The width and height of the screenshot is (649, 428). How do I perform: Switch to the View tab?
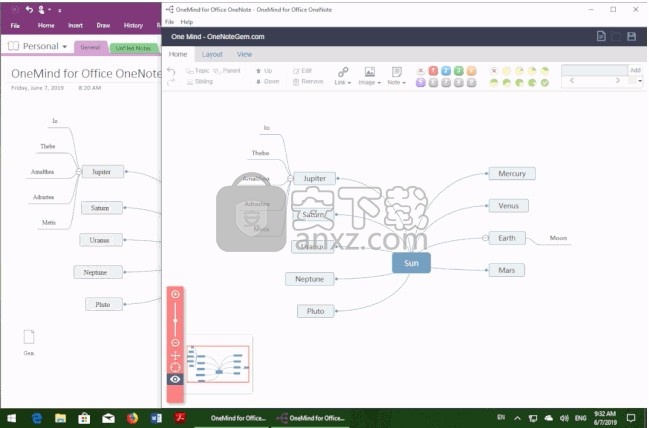click(x=244, y=54)
